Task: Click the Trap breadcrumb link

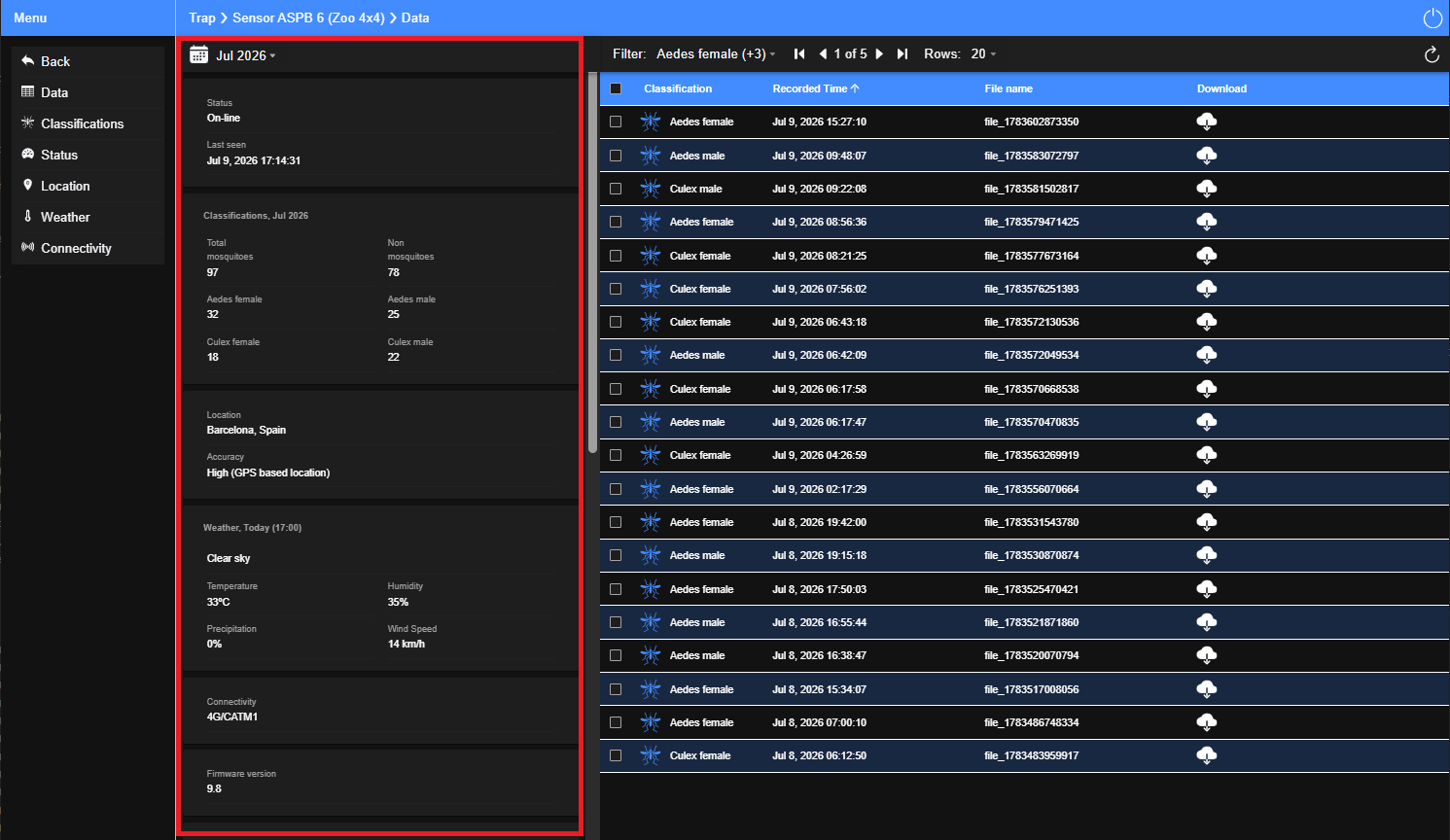Action: pos(202,17)
